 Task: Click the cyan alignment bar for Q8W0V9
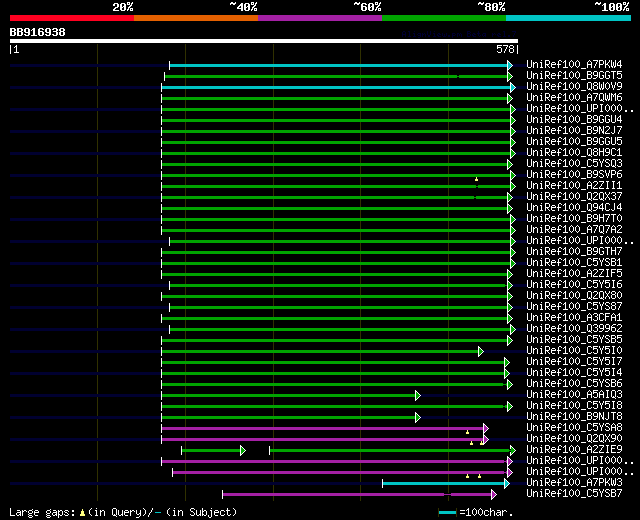click(336, 87)
